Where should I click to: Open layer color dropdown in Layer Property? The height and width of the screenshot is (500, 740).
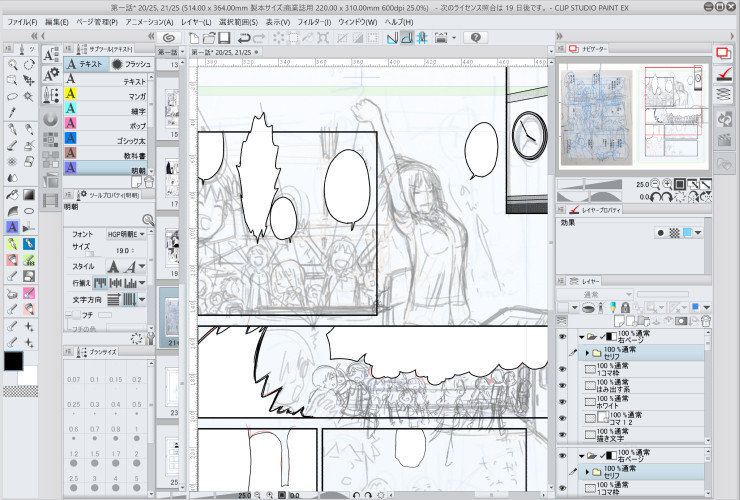pos(698,233)
